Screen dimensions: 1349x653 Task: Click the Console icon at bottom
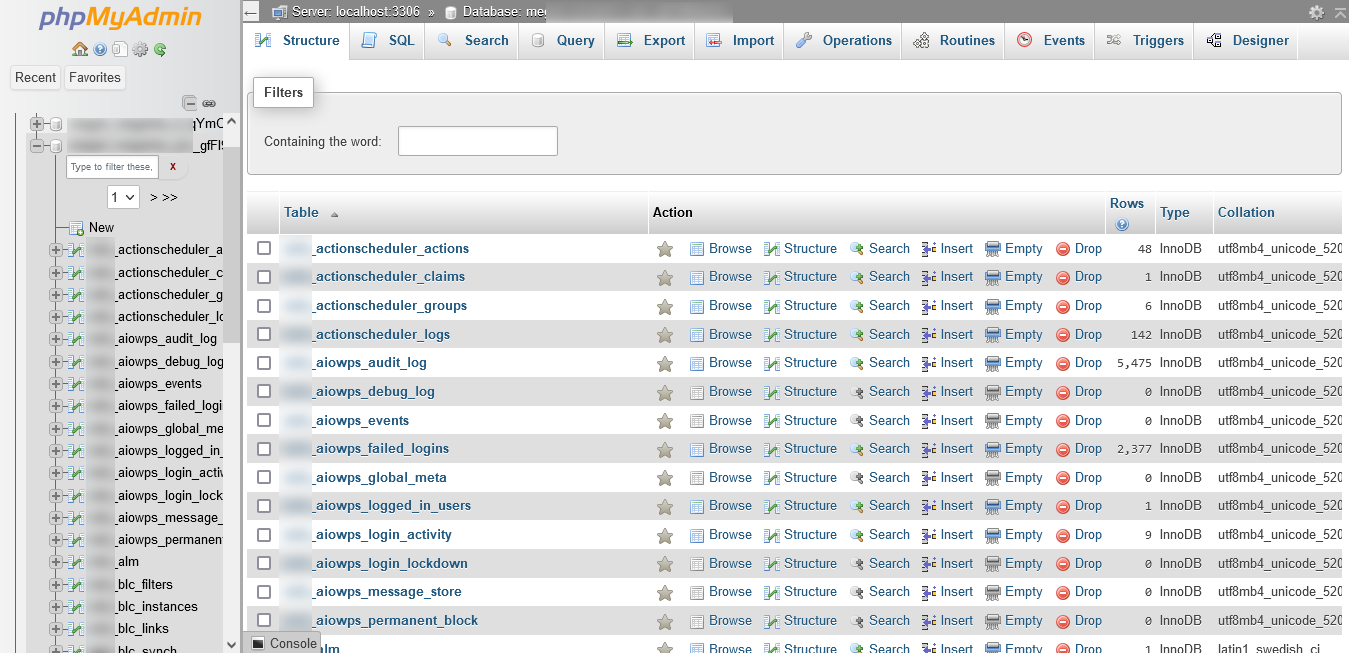(x=258, y=643)
